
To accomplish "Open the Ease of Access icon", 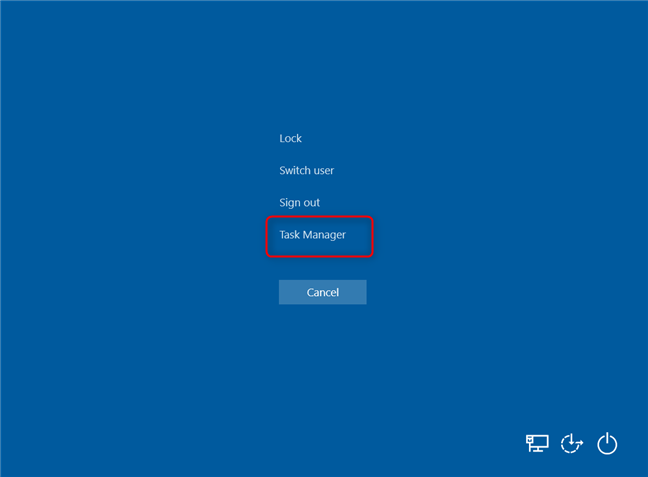I will point(571,444).
